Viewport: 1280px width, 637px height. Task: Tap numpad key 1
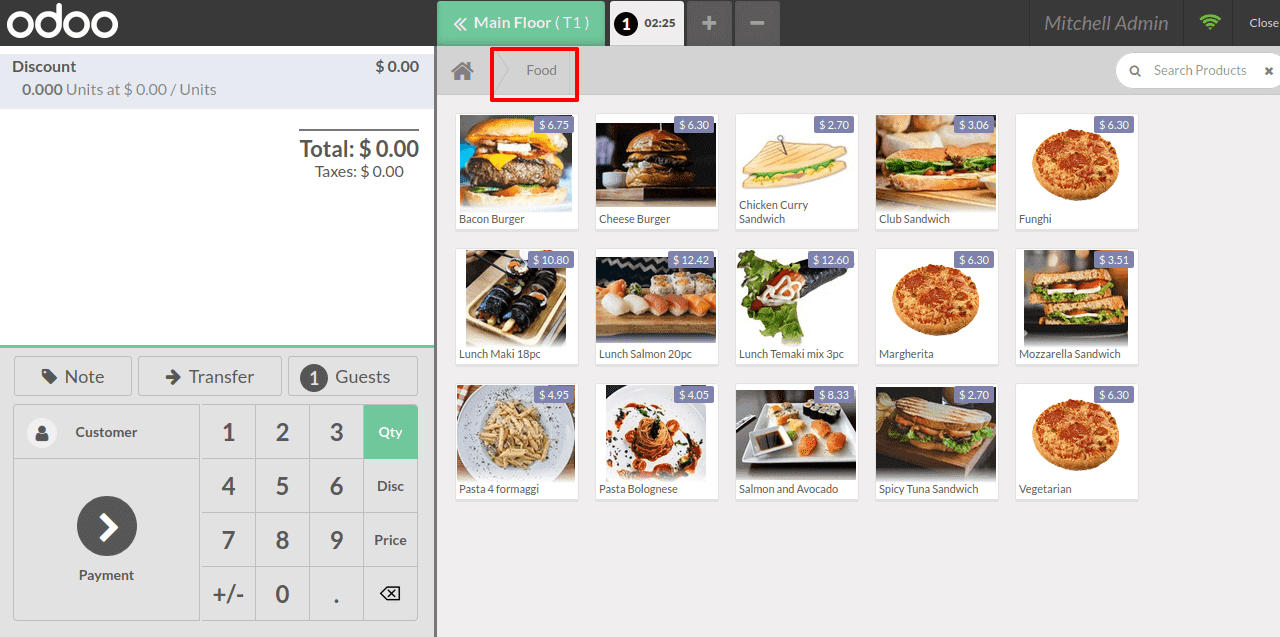coord(229,432)
